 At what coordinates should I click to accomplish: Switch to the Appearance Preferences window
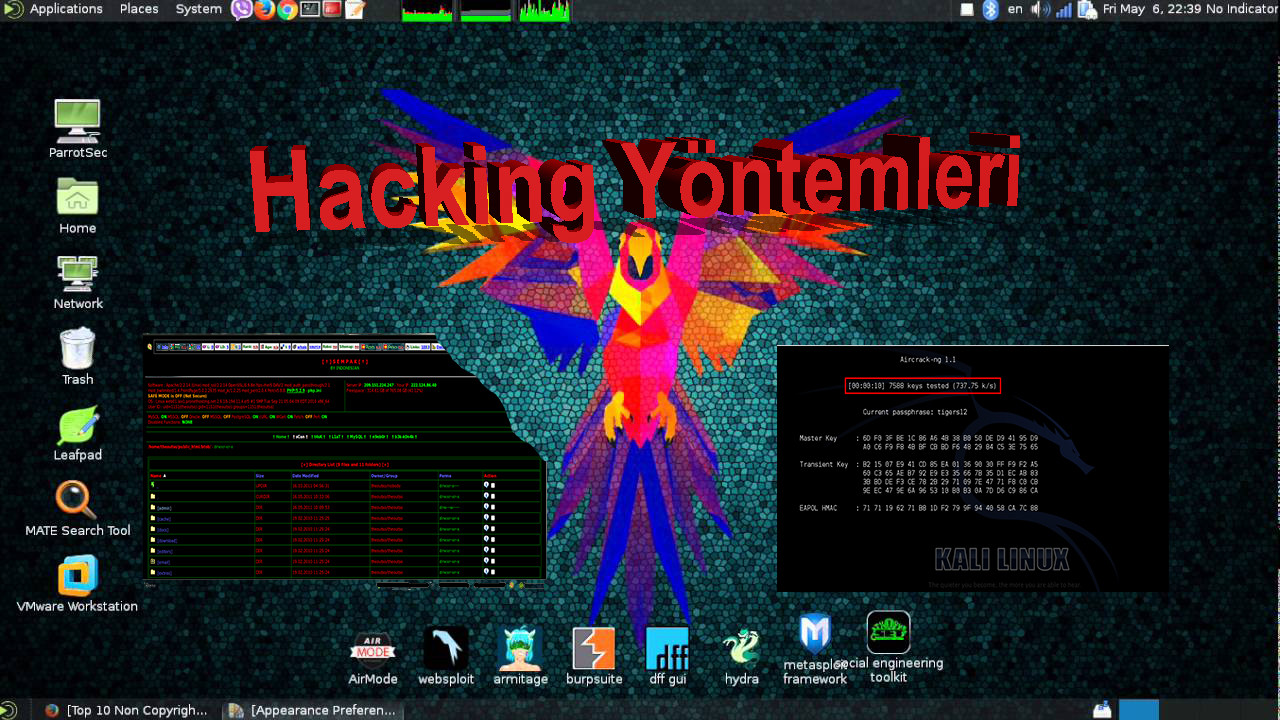[310, 709]
